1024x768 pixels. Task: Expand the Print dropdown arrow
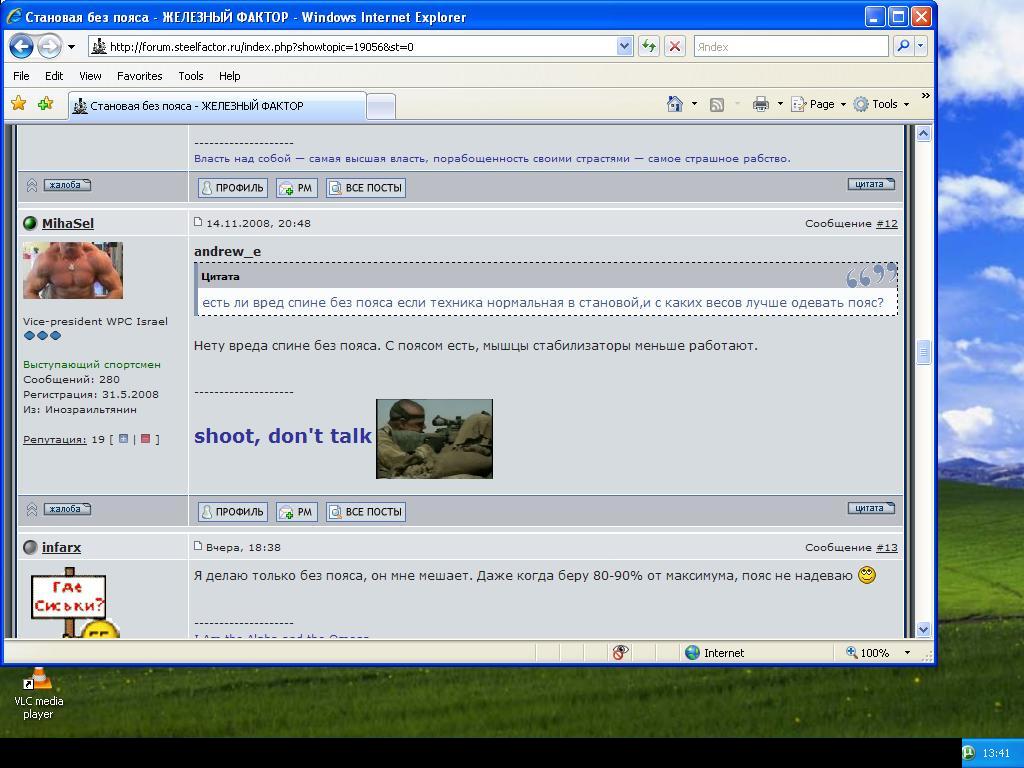point(780,104)
